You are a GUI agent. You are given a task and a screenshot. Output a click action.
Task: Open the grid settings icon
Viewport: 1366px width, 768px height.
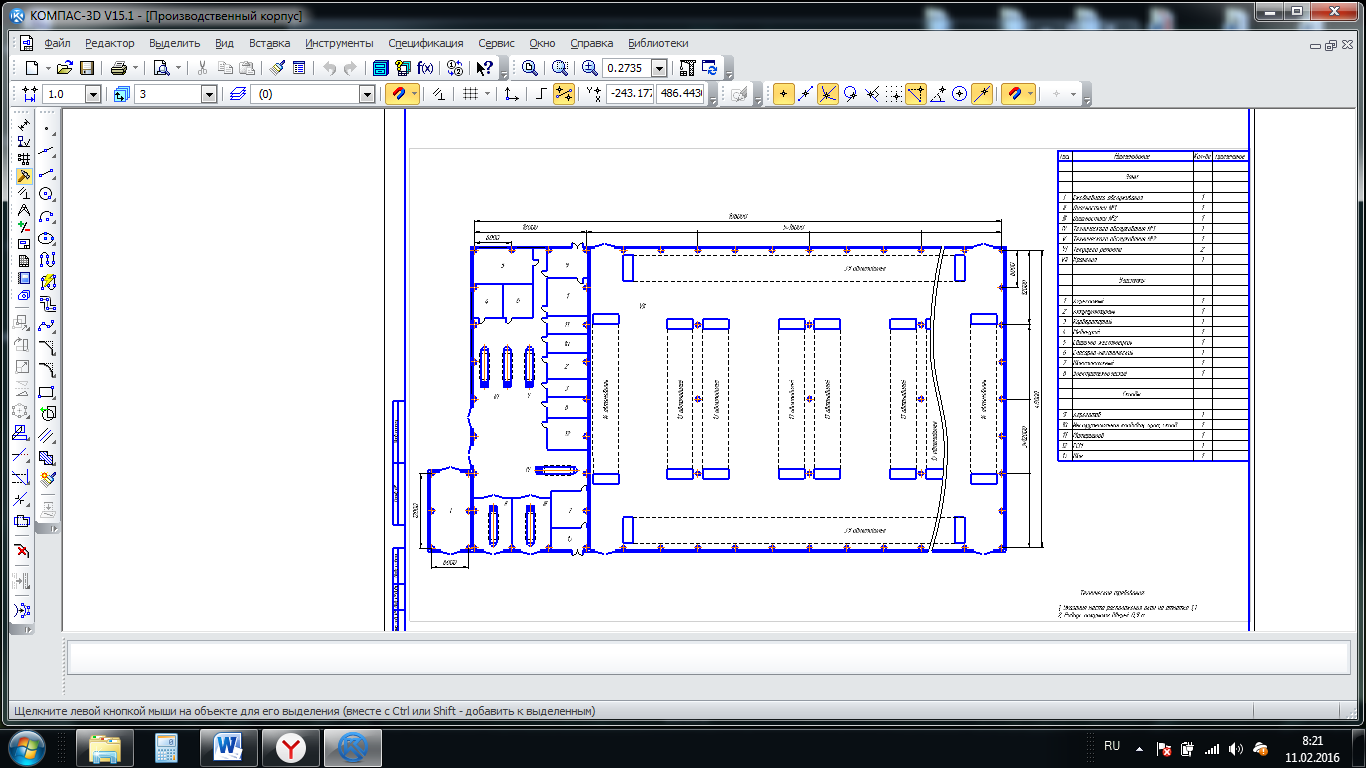coord(469,94)
